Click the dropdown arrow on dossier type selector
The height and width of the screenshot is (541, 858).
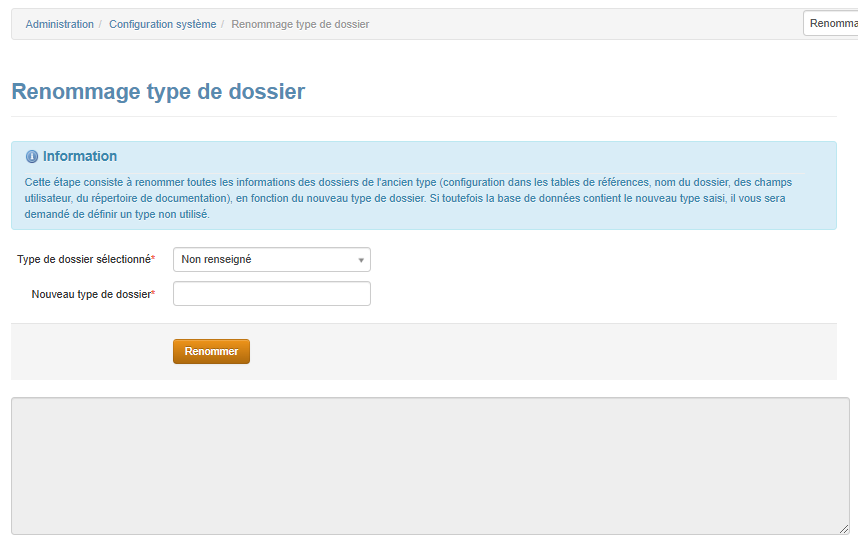(360, 260)
